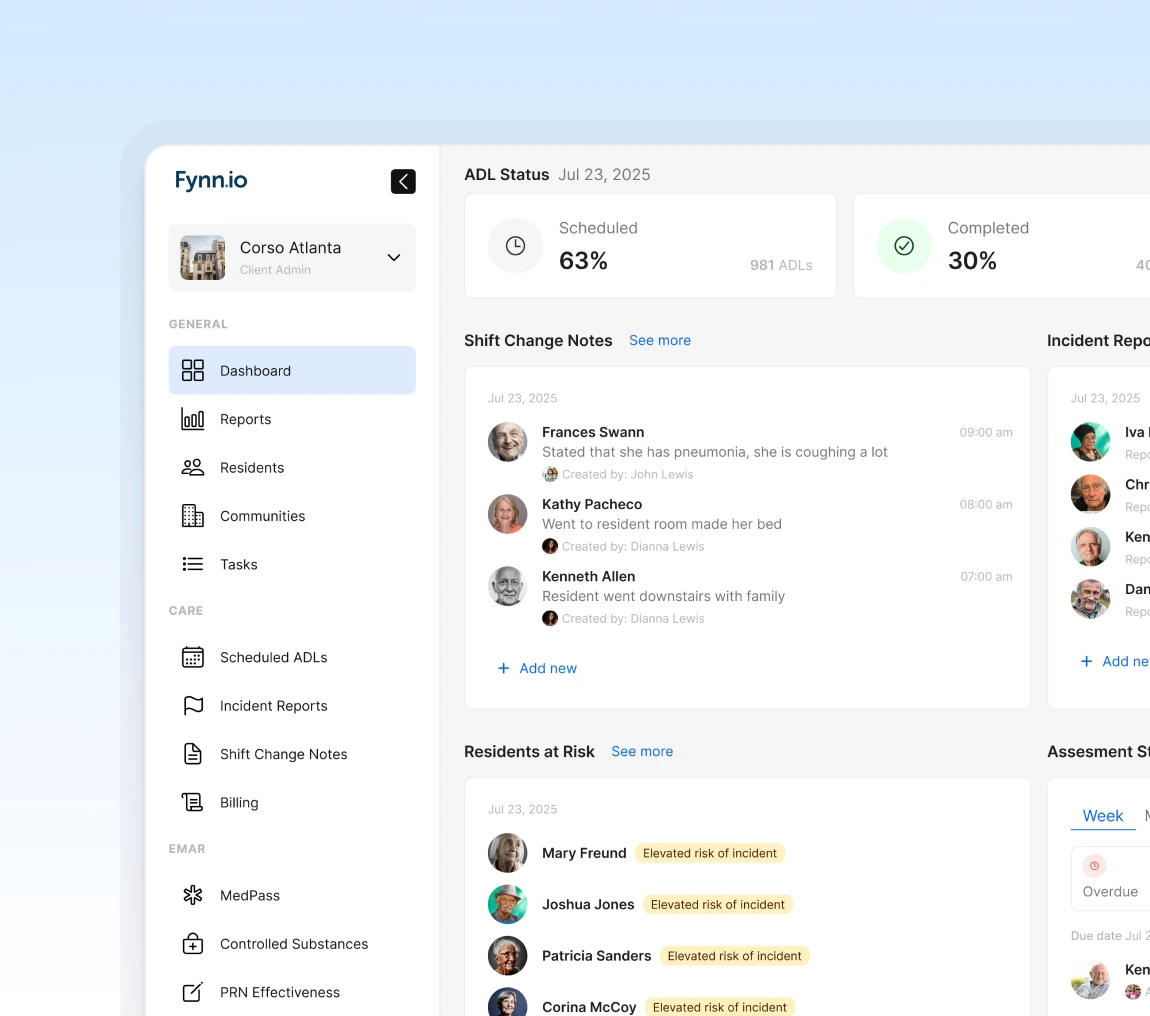
Task: Click the Scheduled ADLs calendar icon
Action: point(193,657)
